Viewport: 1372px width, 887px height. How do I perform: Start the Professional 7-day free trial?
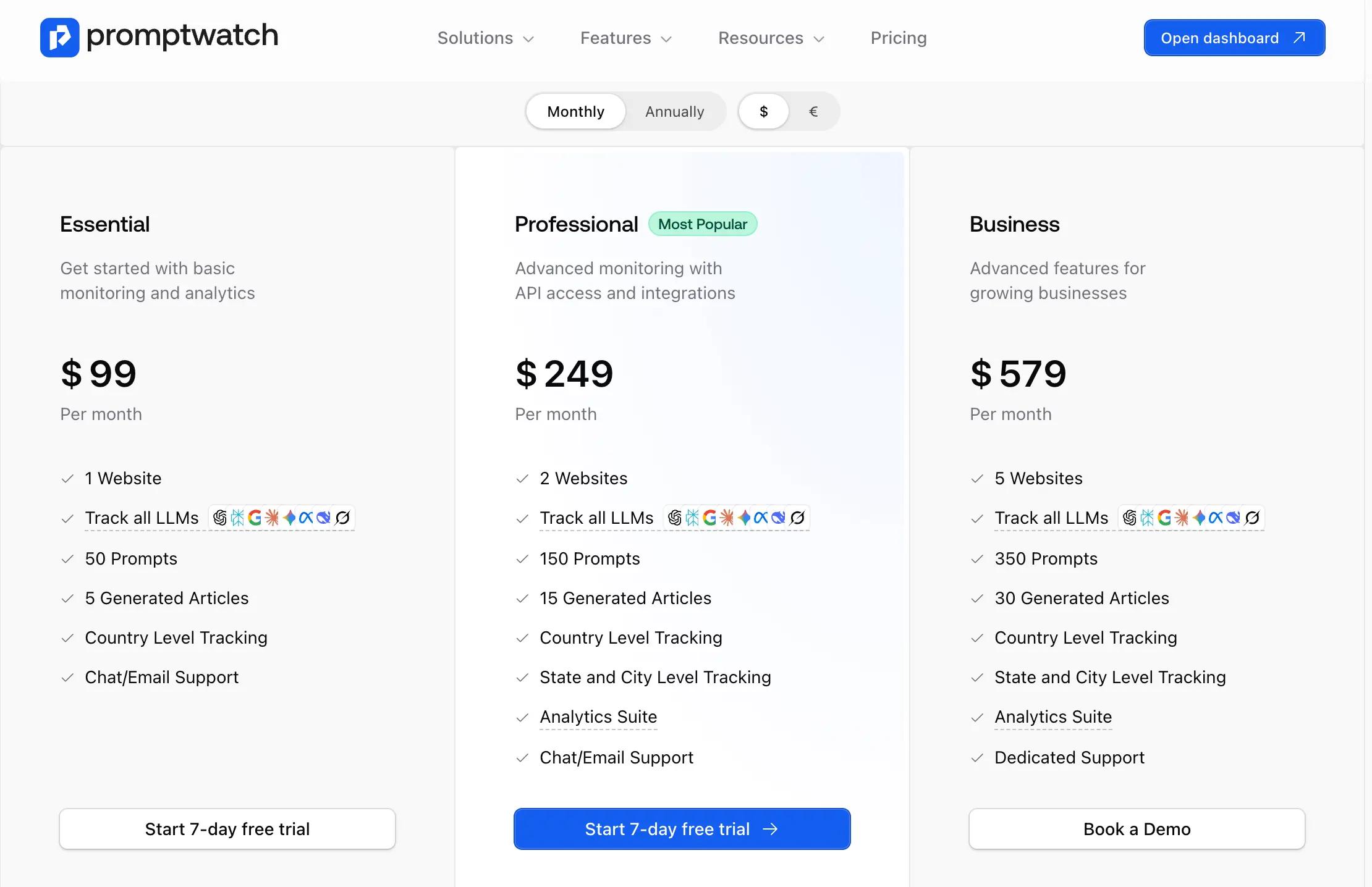681,829
